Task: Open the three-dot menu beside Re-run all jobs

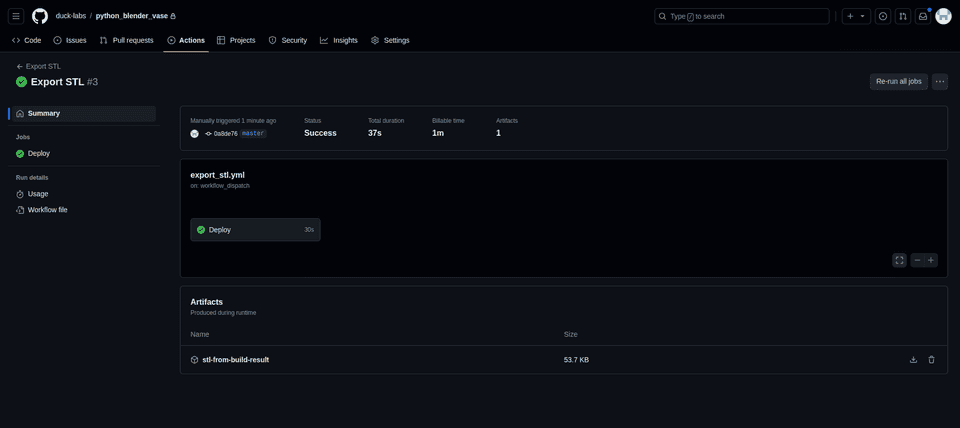Action: pyautogui.click(x=939, y=82)
